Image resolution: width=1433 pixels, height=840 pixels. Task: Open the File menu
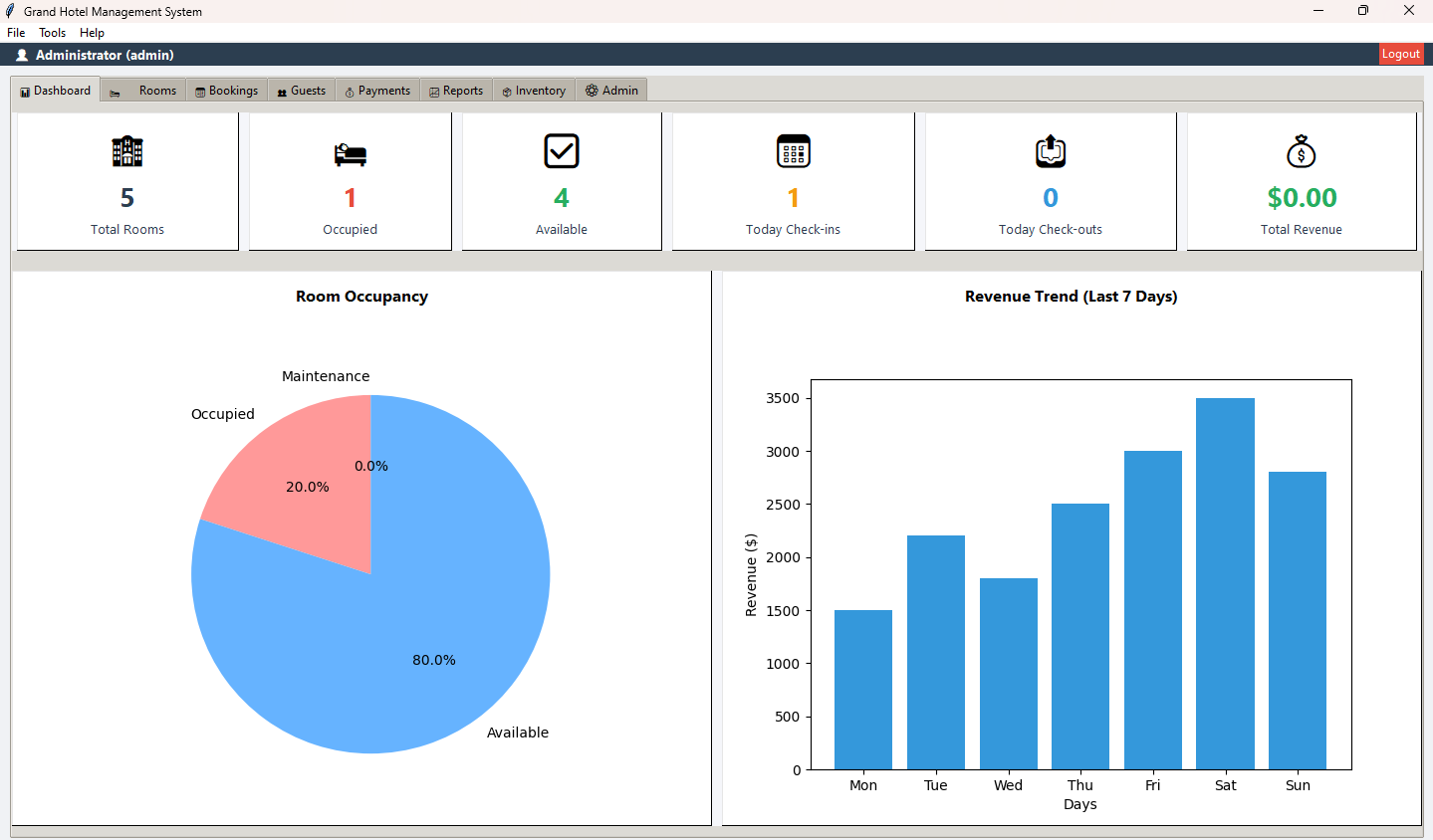click(x=16, y=33)
